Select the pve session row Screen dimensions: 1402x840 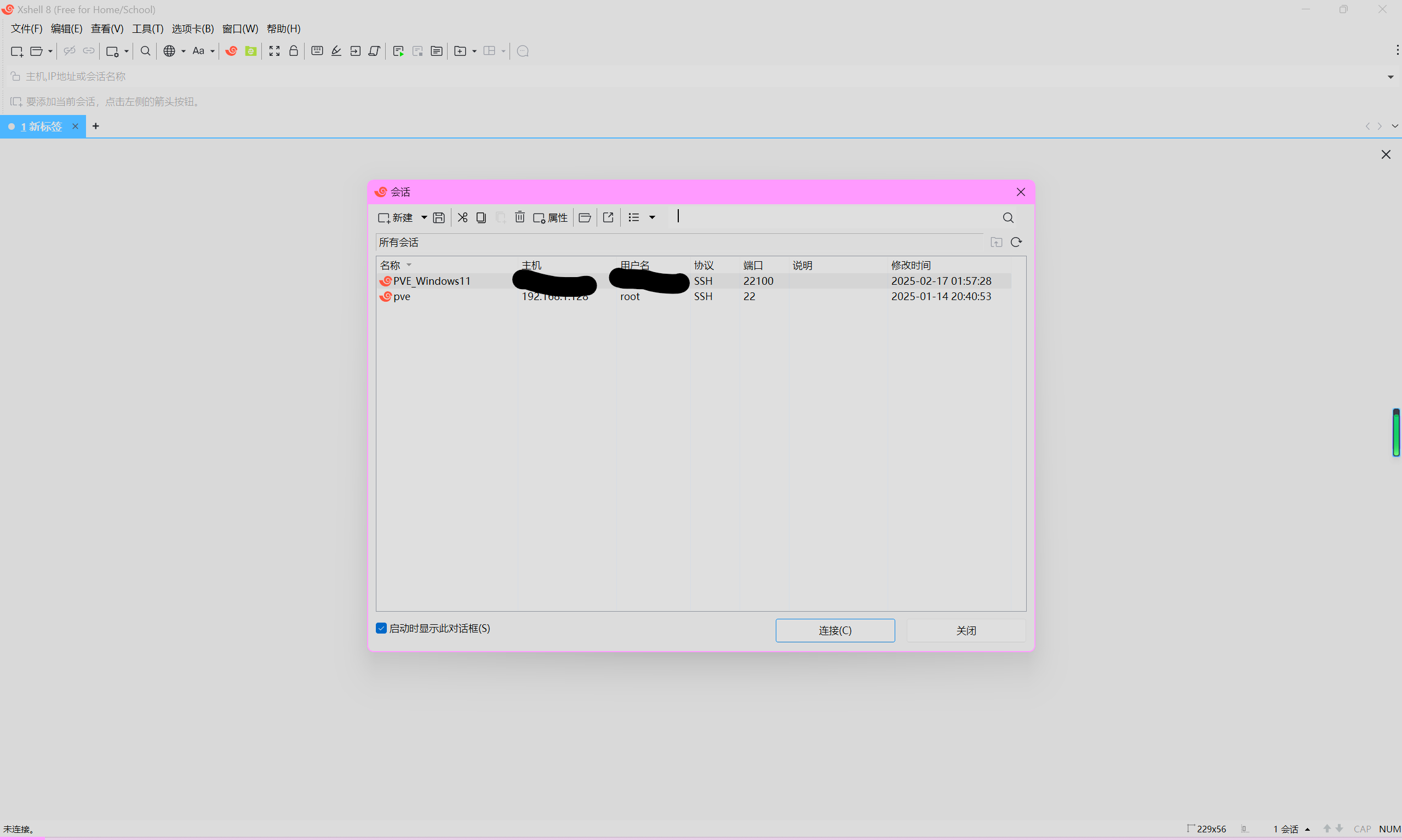click(x=402, y=296)
